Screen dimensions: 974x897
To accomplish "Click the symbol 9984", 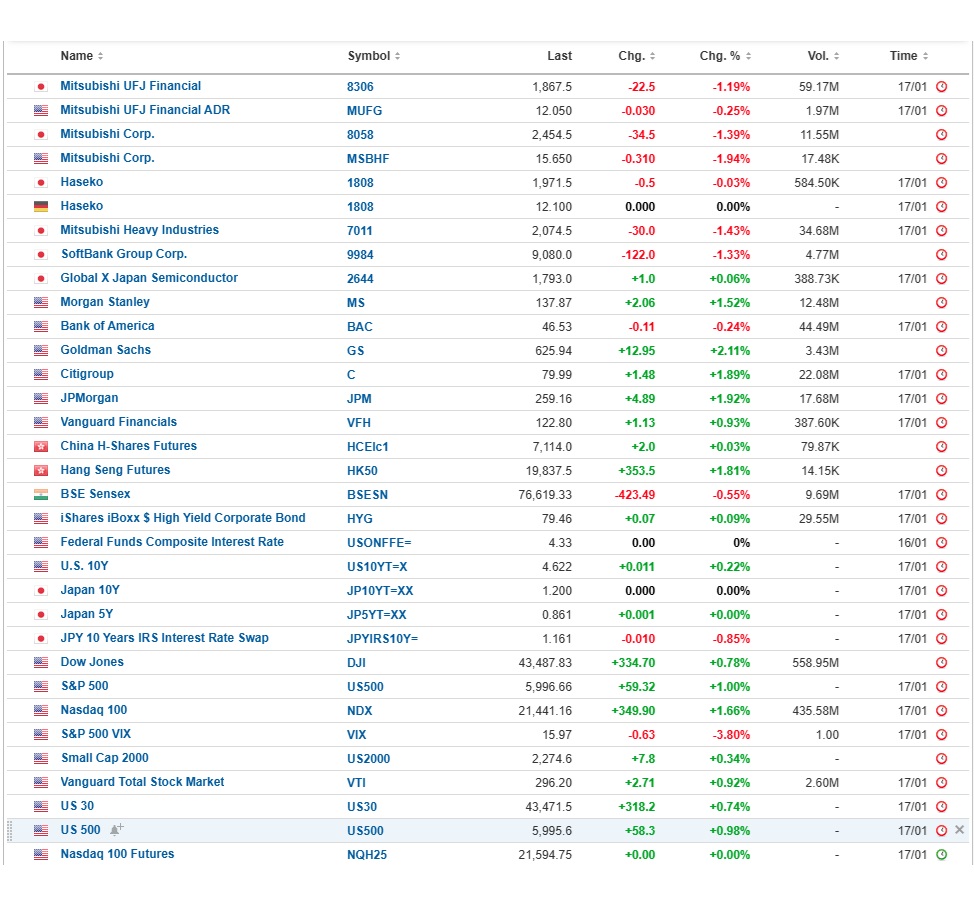I will (360, 255).
